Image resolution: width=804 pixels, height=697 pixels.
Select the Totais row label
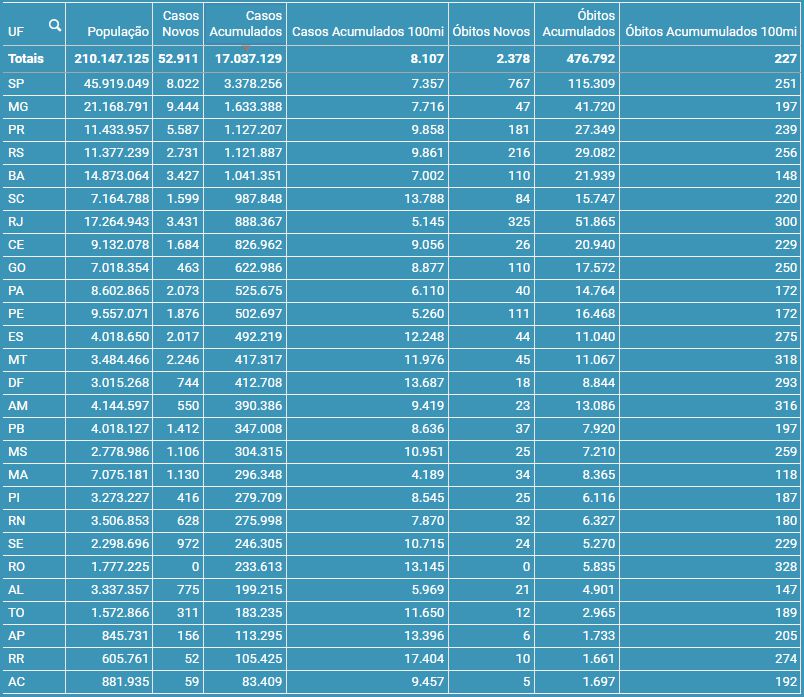click(26, 60)
